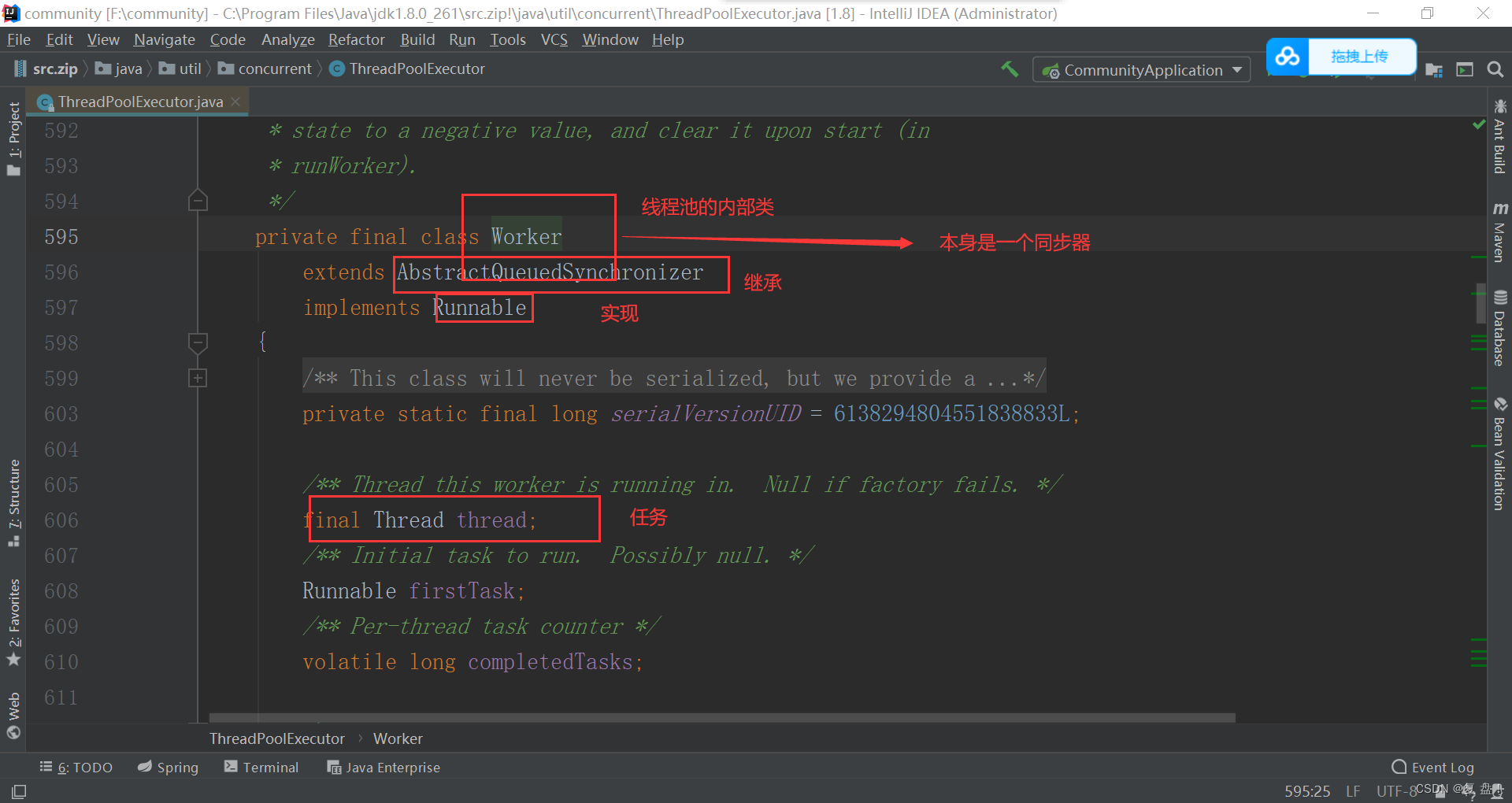The width and height of the screenshot is (1512, 803).
Task: Open the TODO tool window
Action: [x=76, y=768]
